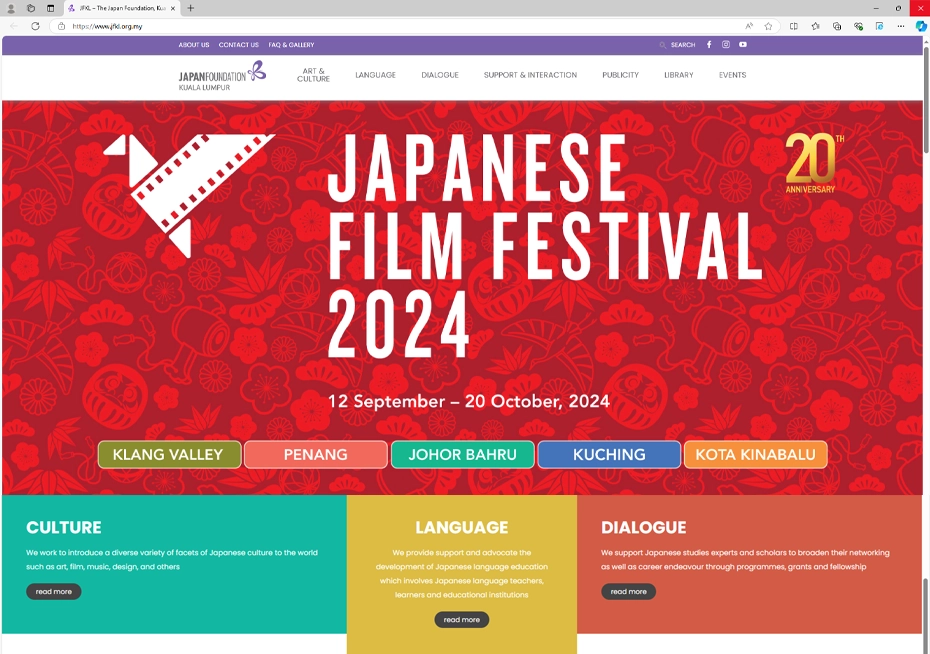Select the Kota Kinabalu button
This screenshot has height=654, width=930.
756,455
